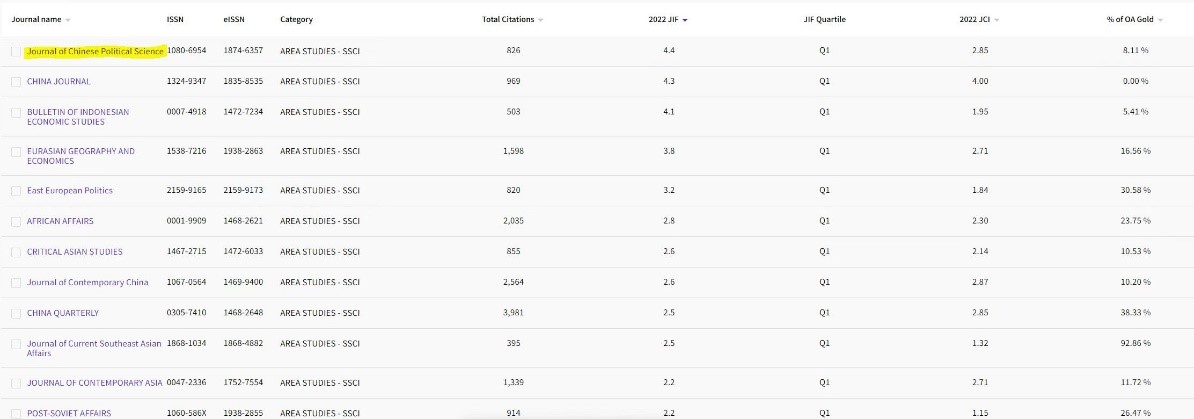Screen dimensions: 1194x419
Task: Open Journal of Contemporary China link
Action: click(x=88, y=282)
